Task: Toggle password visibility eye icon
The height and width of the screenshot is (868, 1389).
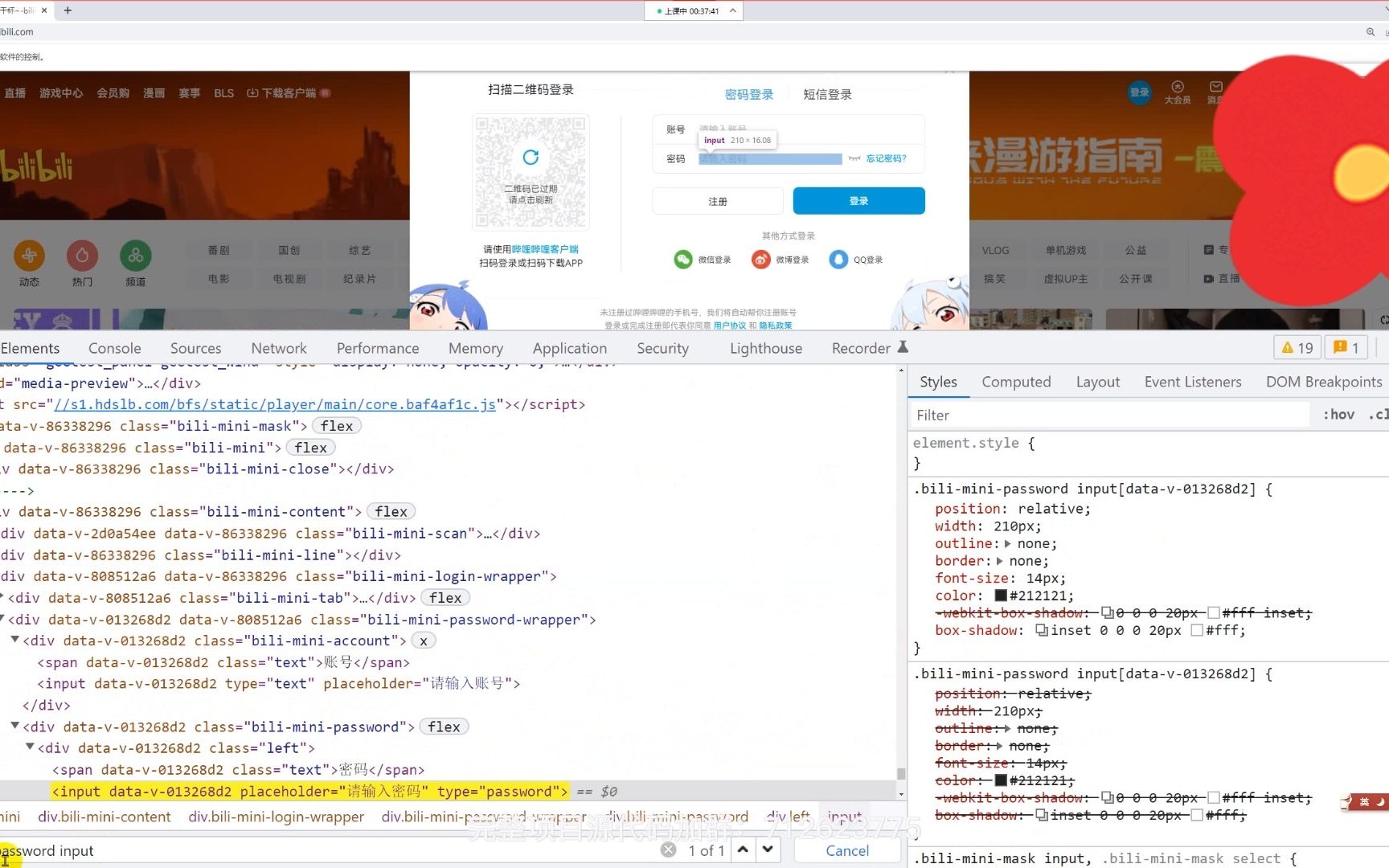Action: coord(854,158)
